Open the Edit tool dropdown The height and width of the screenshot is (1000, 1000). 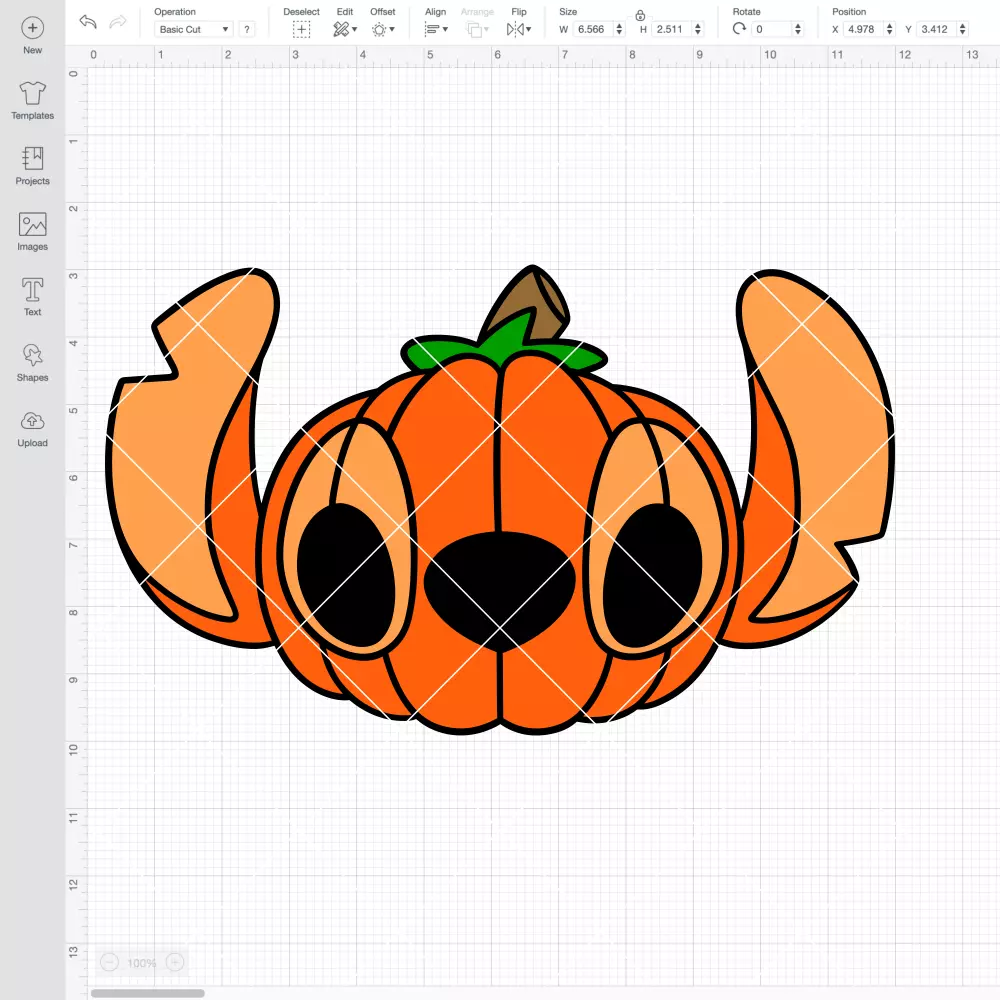point(345,29)
